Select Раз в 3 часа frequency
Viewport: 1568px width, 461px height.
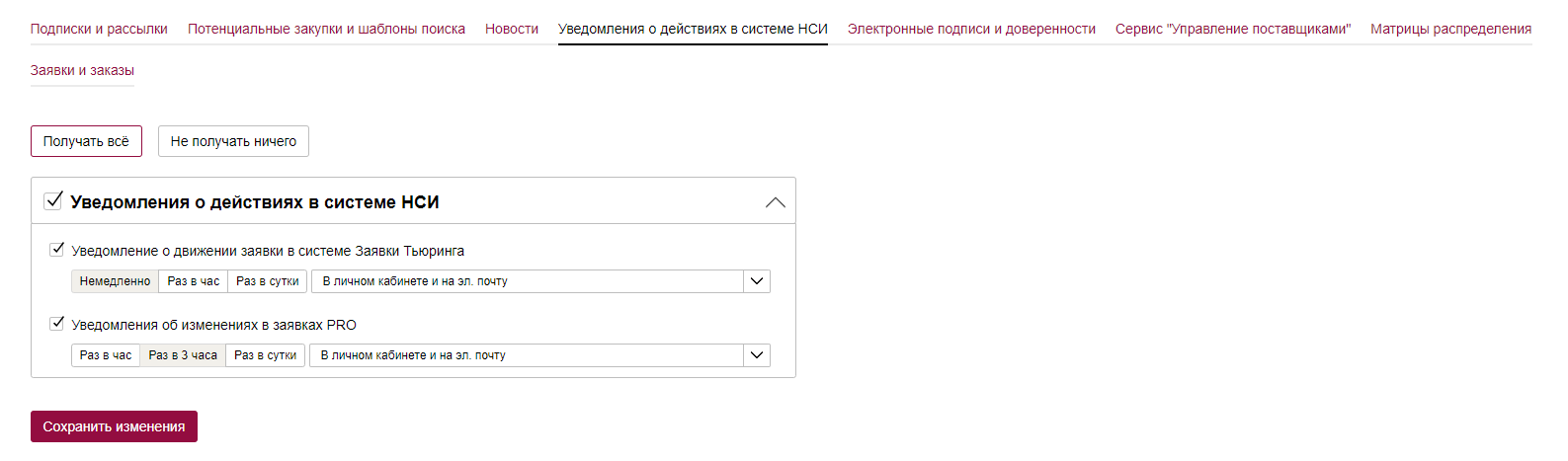tap(183, 355)
